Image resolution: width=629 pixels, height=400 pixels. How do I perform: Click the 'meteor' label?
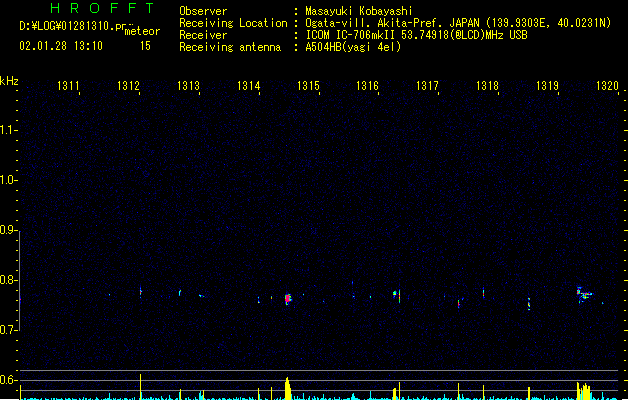click(142, 31)
